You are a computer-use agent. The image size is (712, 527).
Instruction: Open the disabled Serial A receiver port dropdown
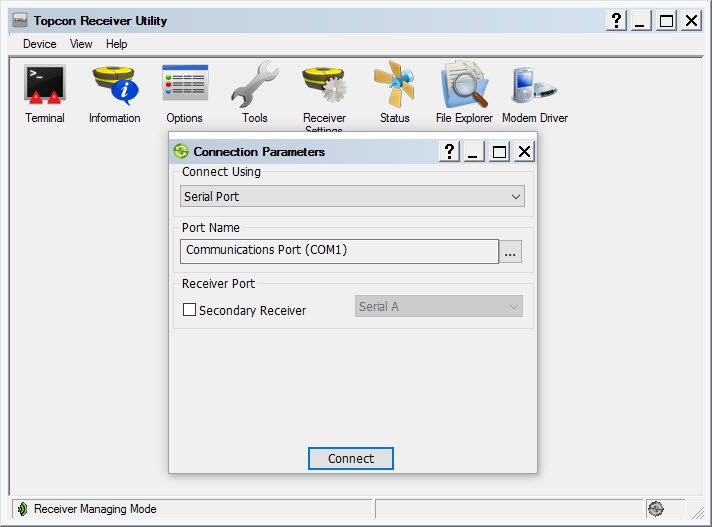pyautogui.click(x=439, y=306)
